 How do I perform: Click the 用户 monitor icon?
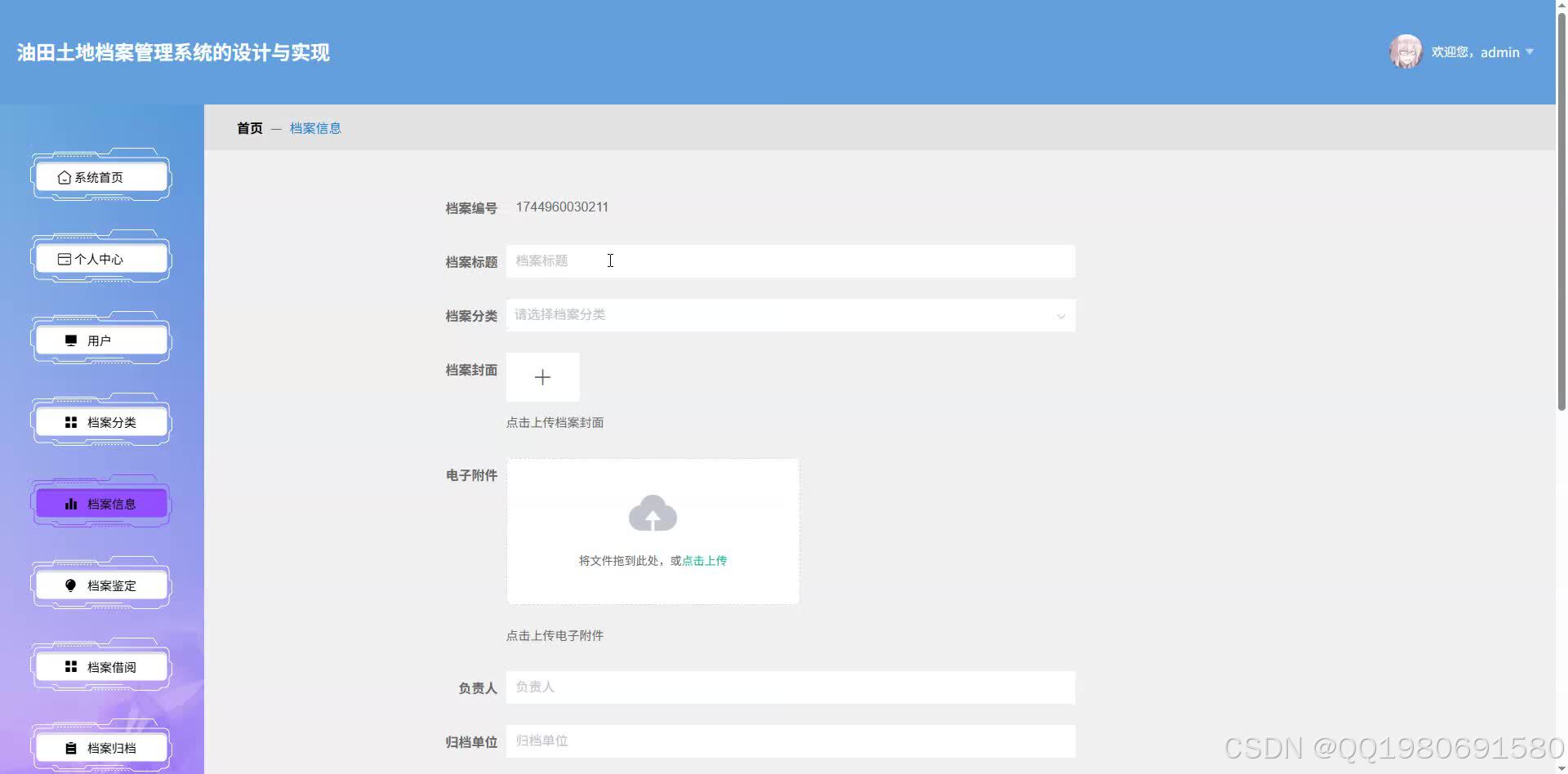70,340
